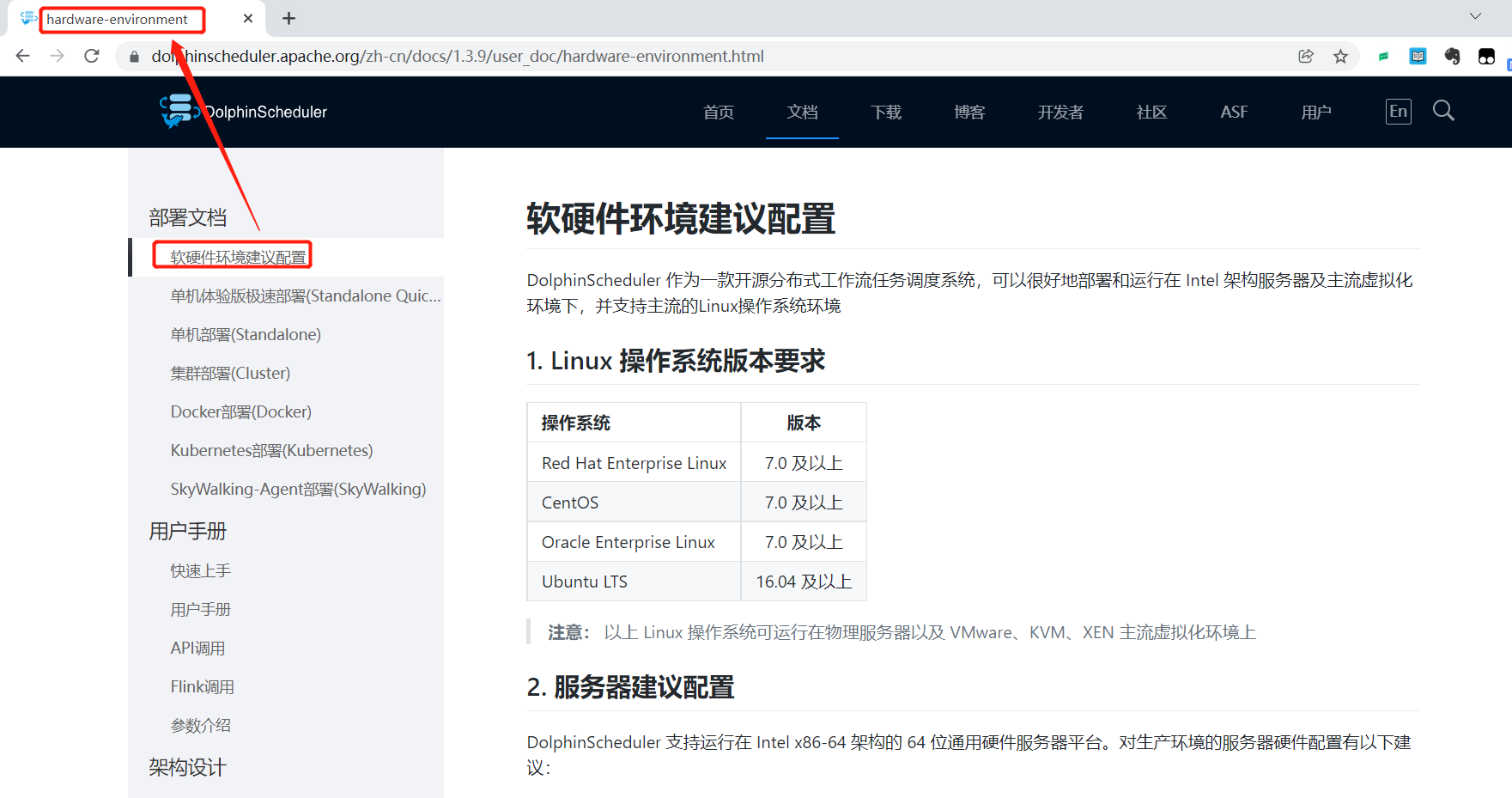Go back with the browser back arrow

23,56
